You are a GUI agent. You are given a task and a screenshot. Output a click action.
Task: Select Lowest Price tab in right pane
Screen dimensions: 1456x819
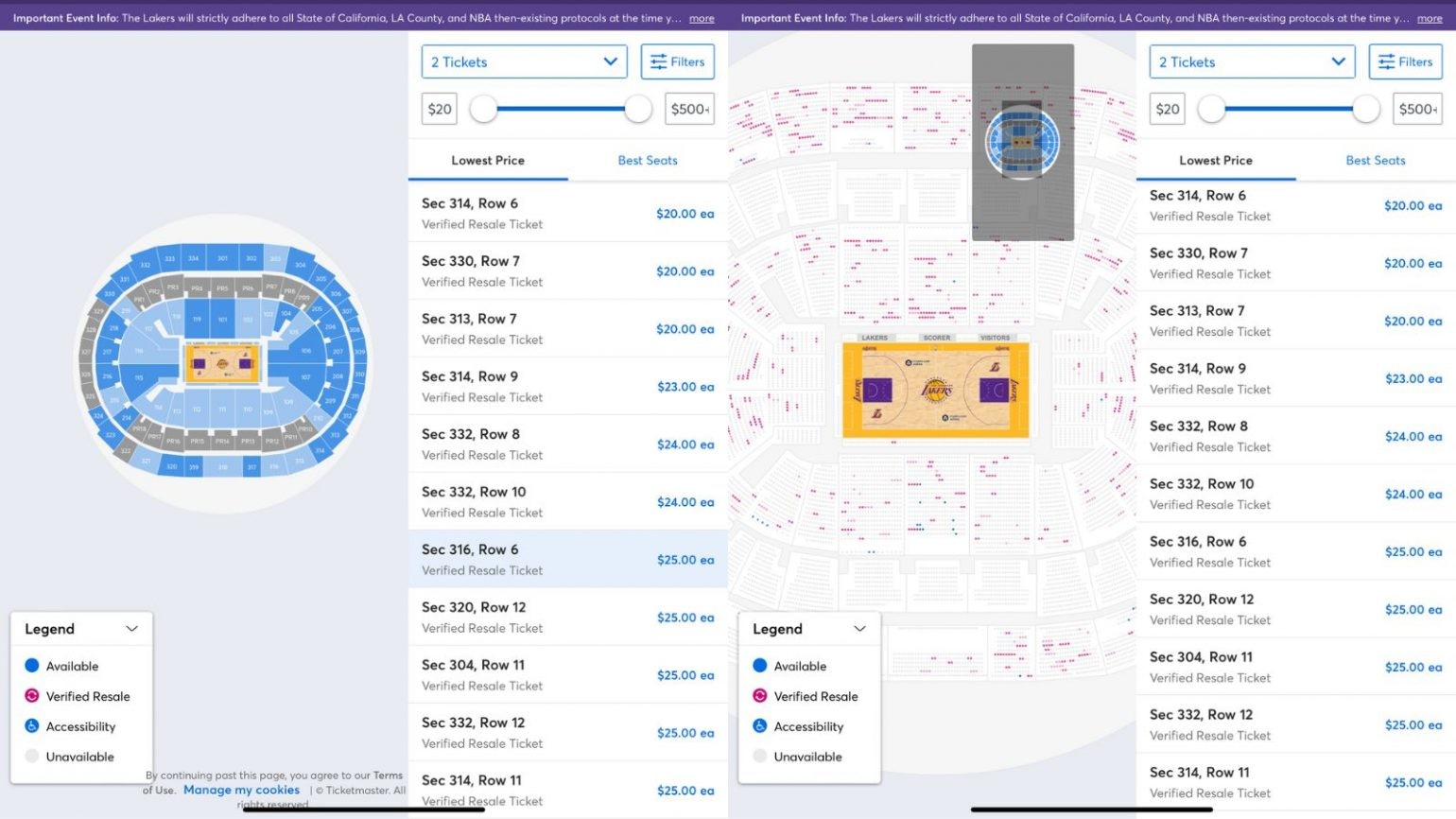(x=1215, y=161)
